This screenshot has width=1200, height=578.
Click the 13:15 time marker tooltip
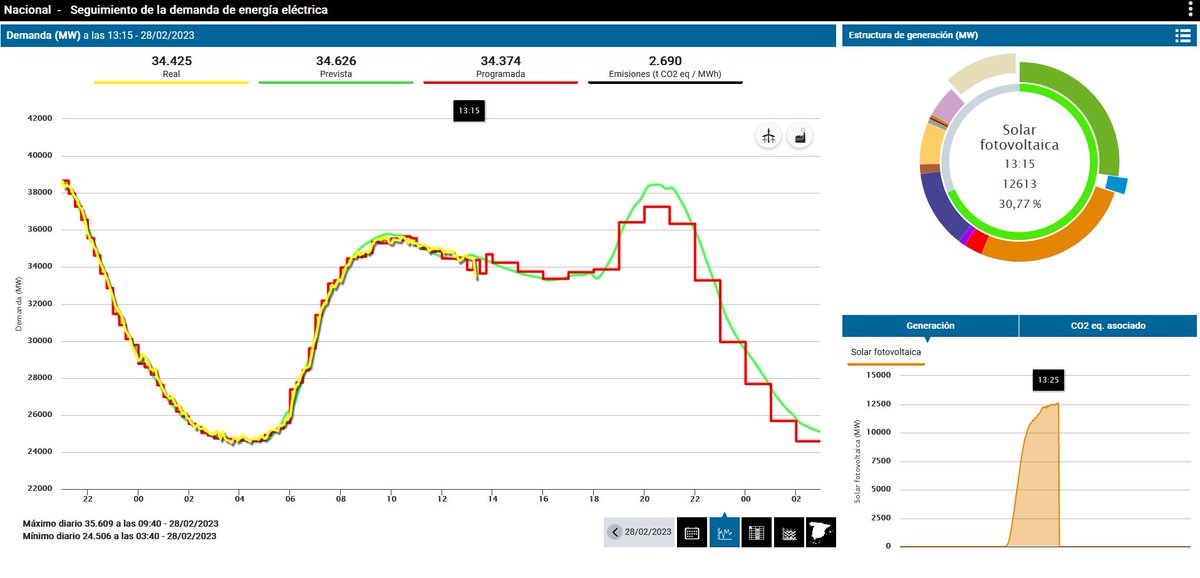(x=469, y=111)
